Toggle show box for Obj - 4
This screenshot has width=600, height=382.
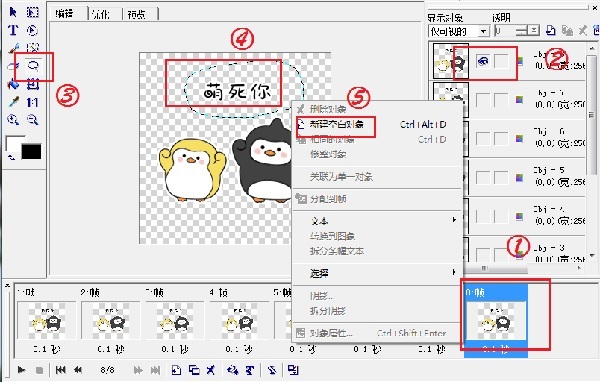pyautogui.click(x=483, y=216)
